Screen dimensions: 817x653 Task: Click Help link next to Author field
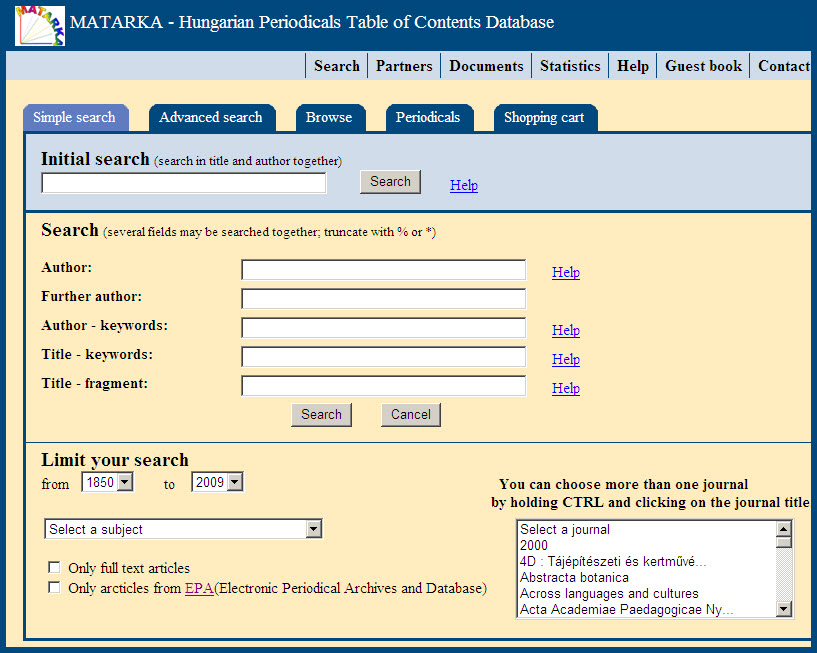point(565,272)
